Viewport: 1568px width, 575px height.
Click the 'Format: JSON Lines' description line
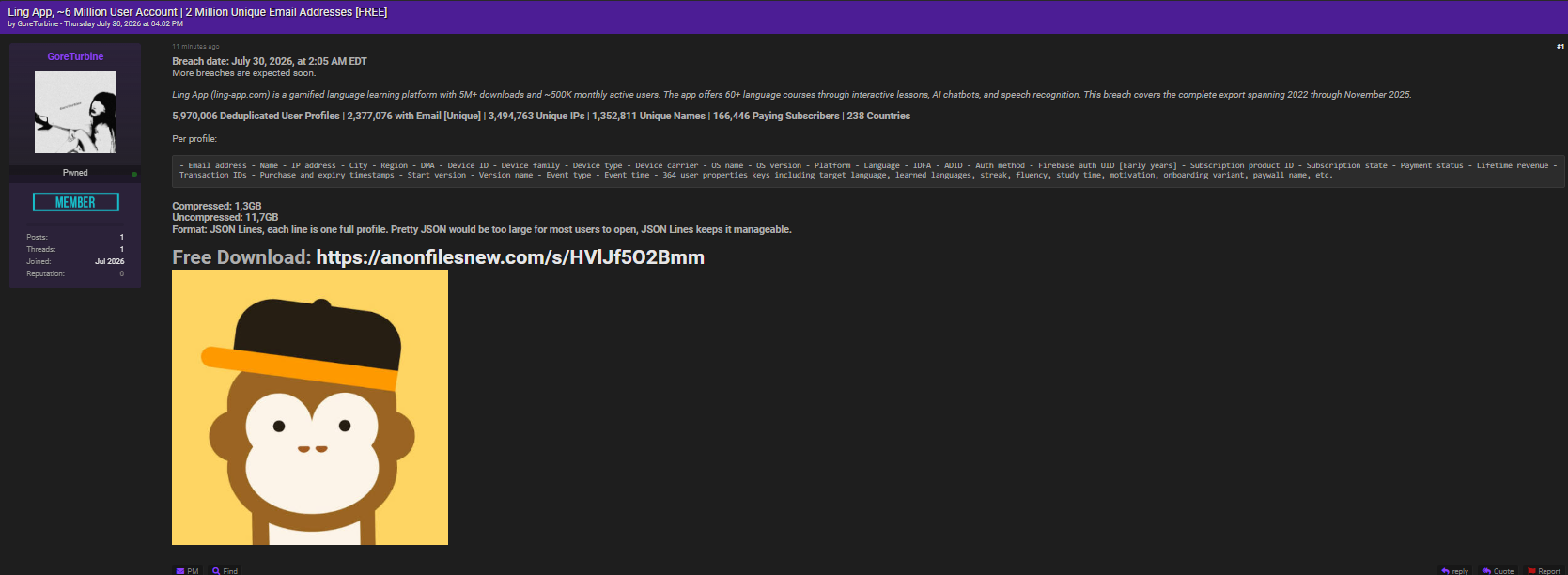click(482, 229)
